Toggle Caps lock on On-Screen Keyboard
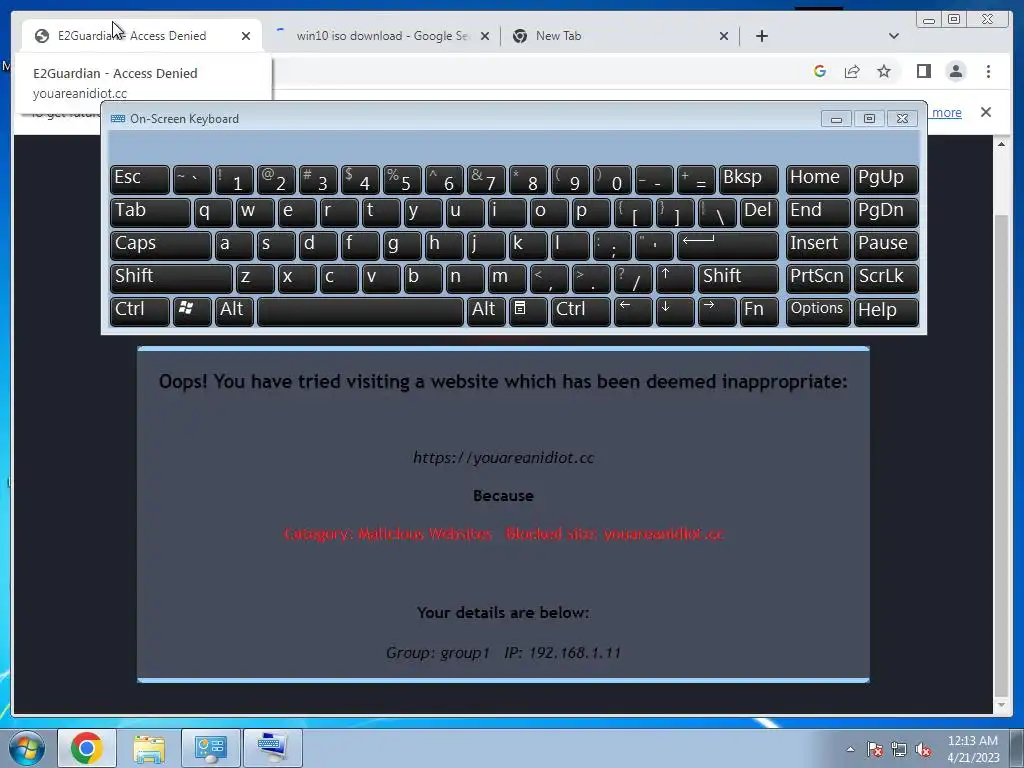The width and height of the screenshot is (1024, 768). [x=161, y=244]
